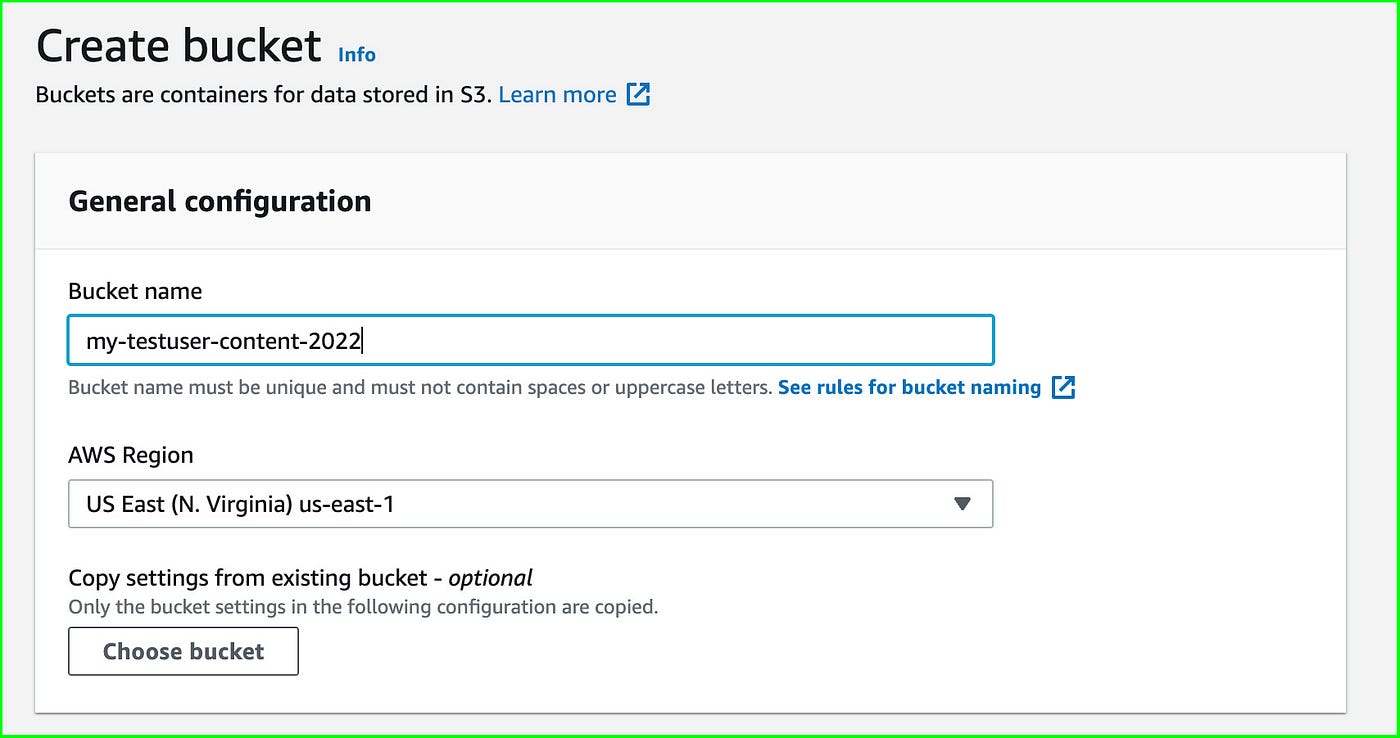Open the Learn more link about S3 buckets

(557, 94)
